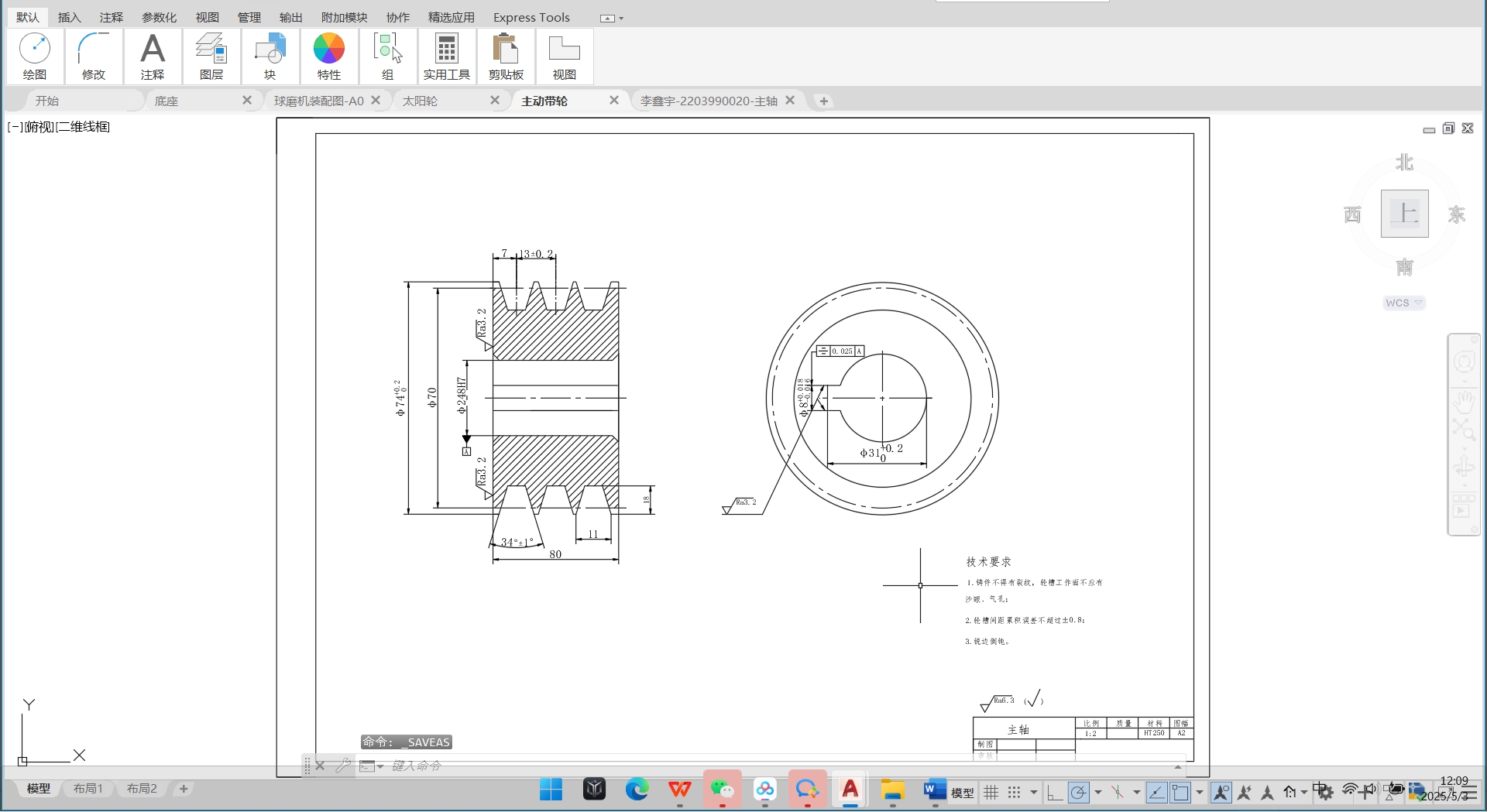The width and height of the screenshot is (1487, 812).
Task: Switch to the Express Tools ribbon tab
Action: [531, 17]
